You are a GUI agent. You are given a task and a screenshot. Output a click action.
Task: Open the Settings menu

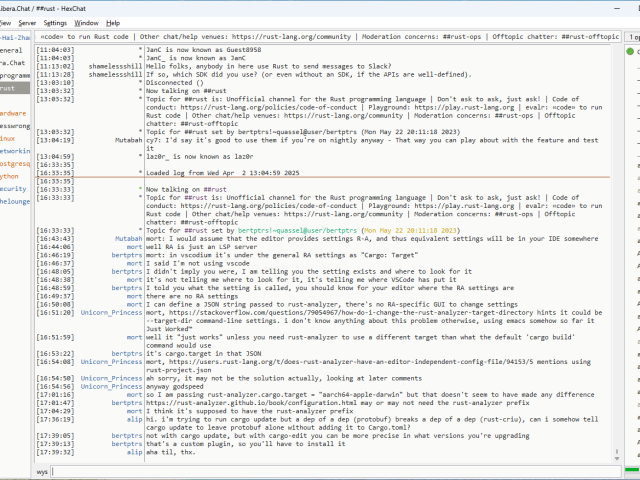[x=56, y=22]
